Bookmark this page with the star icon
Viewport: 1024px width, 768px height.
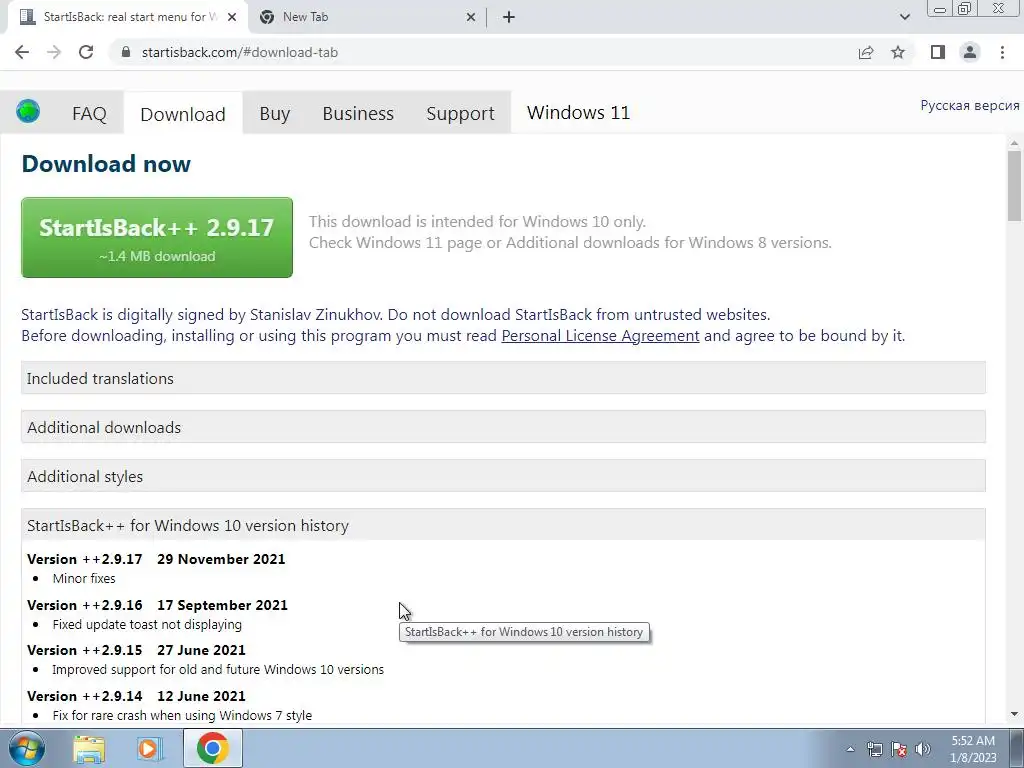point(898,52)
